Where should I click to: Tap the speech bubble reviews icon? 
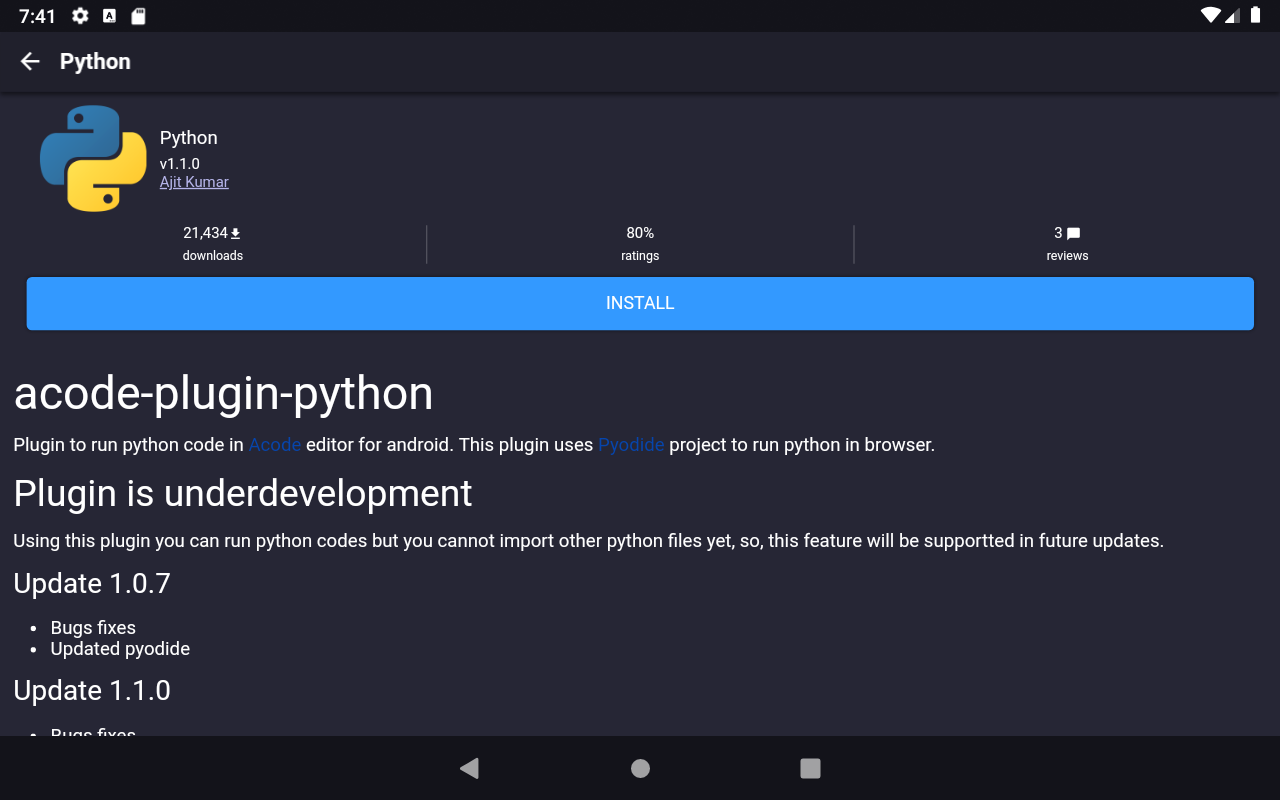(x=1072, y=232)
